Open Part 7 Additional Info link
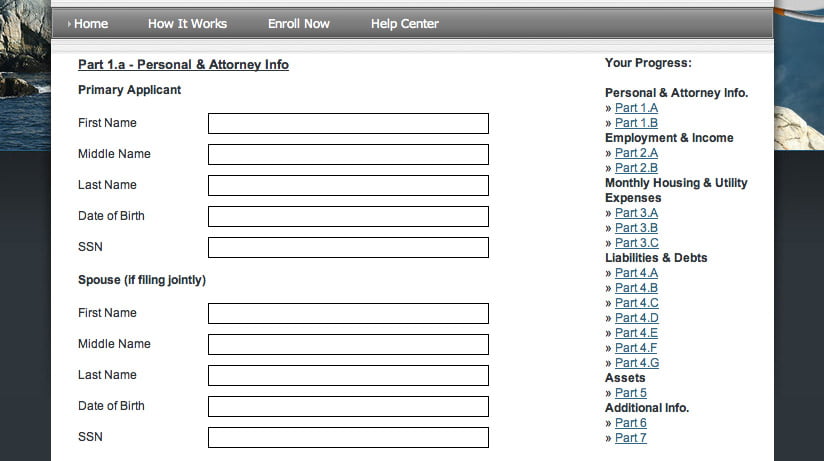824x461 pixels. [631, 438]
